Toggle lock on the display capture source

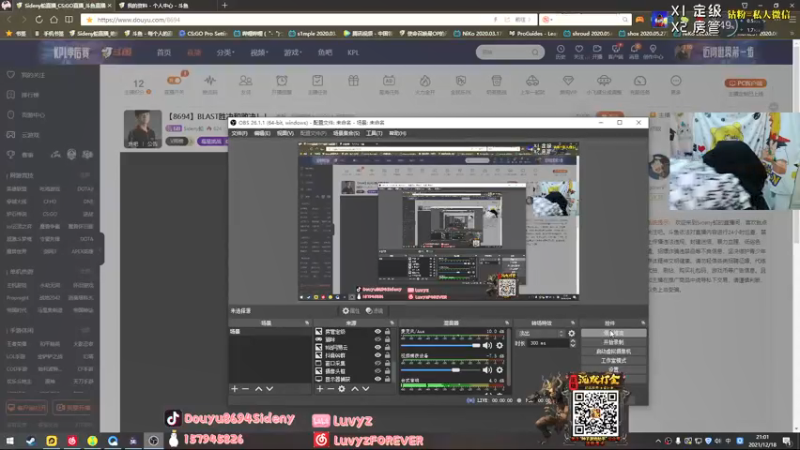(387, 379)
